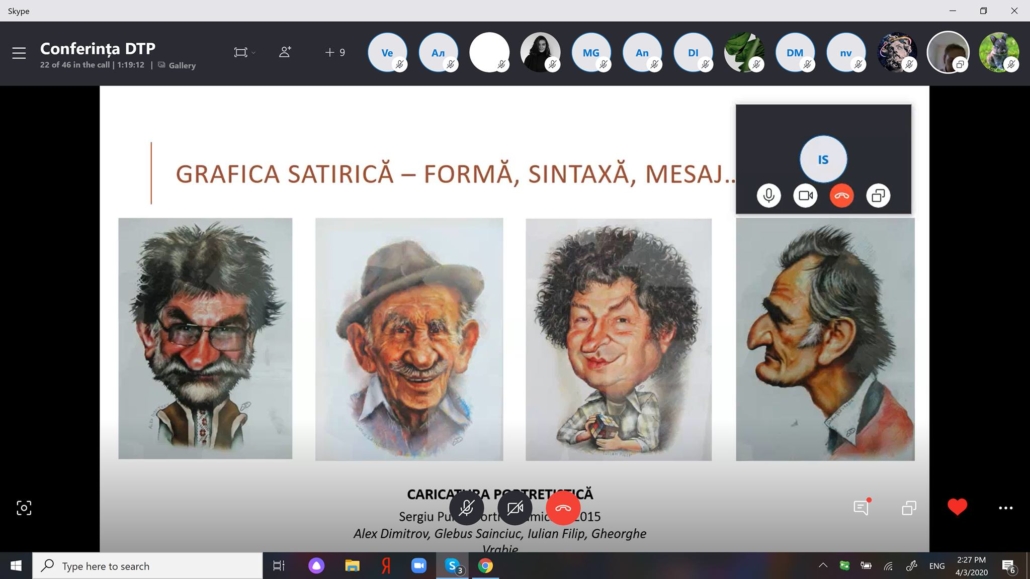Toggle microphone in the IS mini panel
Image resolution: width=1030 pixels, height=579 pixels.
coord(768,196)
